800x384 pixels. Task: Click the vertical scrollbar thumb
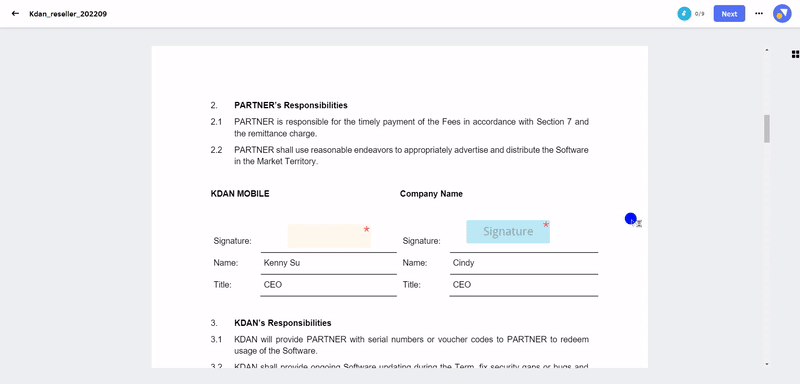tap(766, 129)
